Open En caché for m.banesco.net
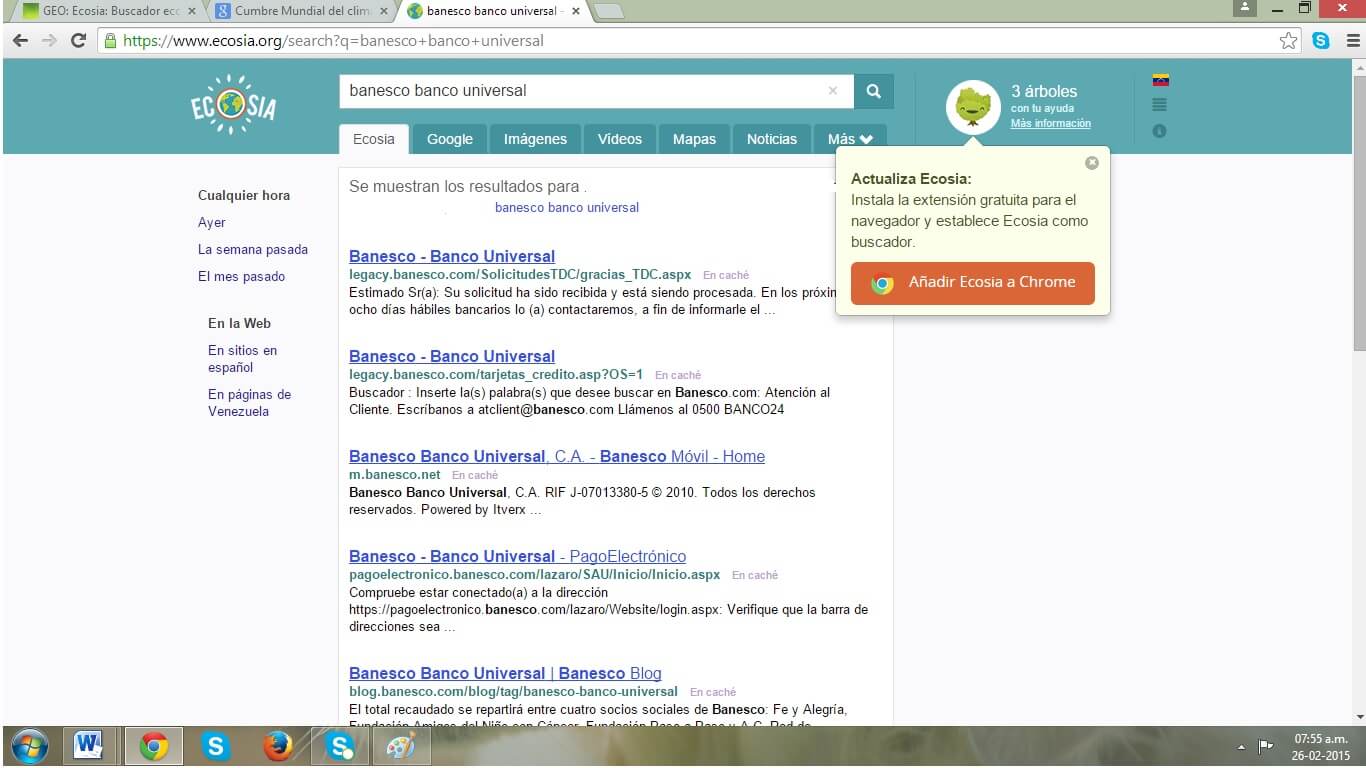 pos(475,476)
